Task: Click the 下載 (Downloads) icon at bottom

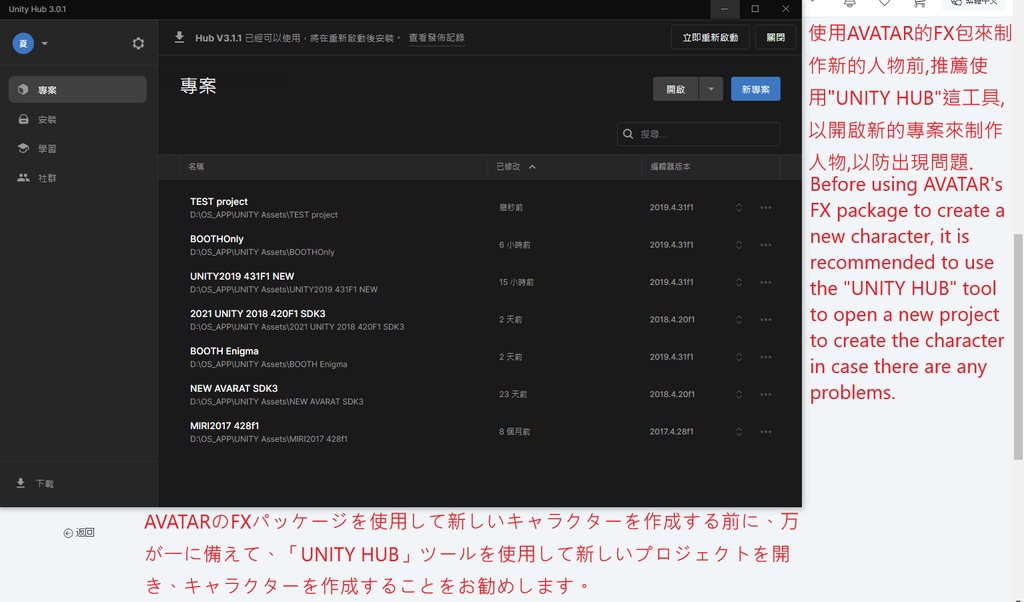Action: [x=21, y=483]
